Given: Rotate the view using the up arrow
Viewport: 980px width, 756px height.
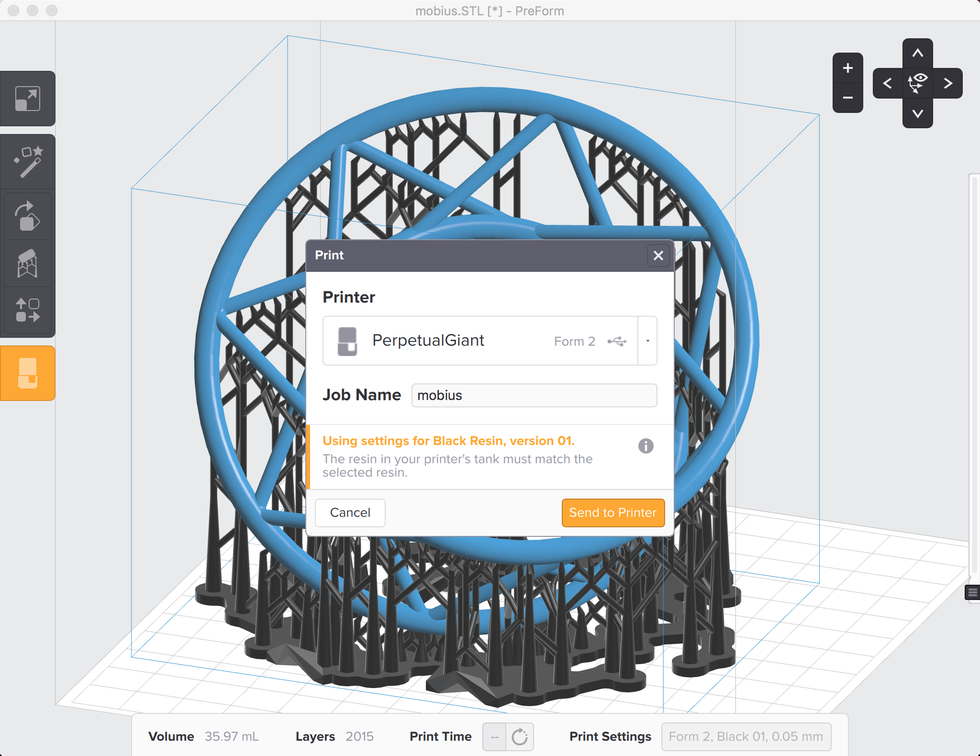Looking at the screenshot, I should [917, 53].
